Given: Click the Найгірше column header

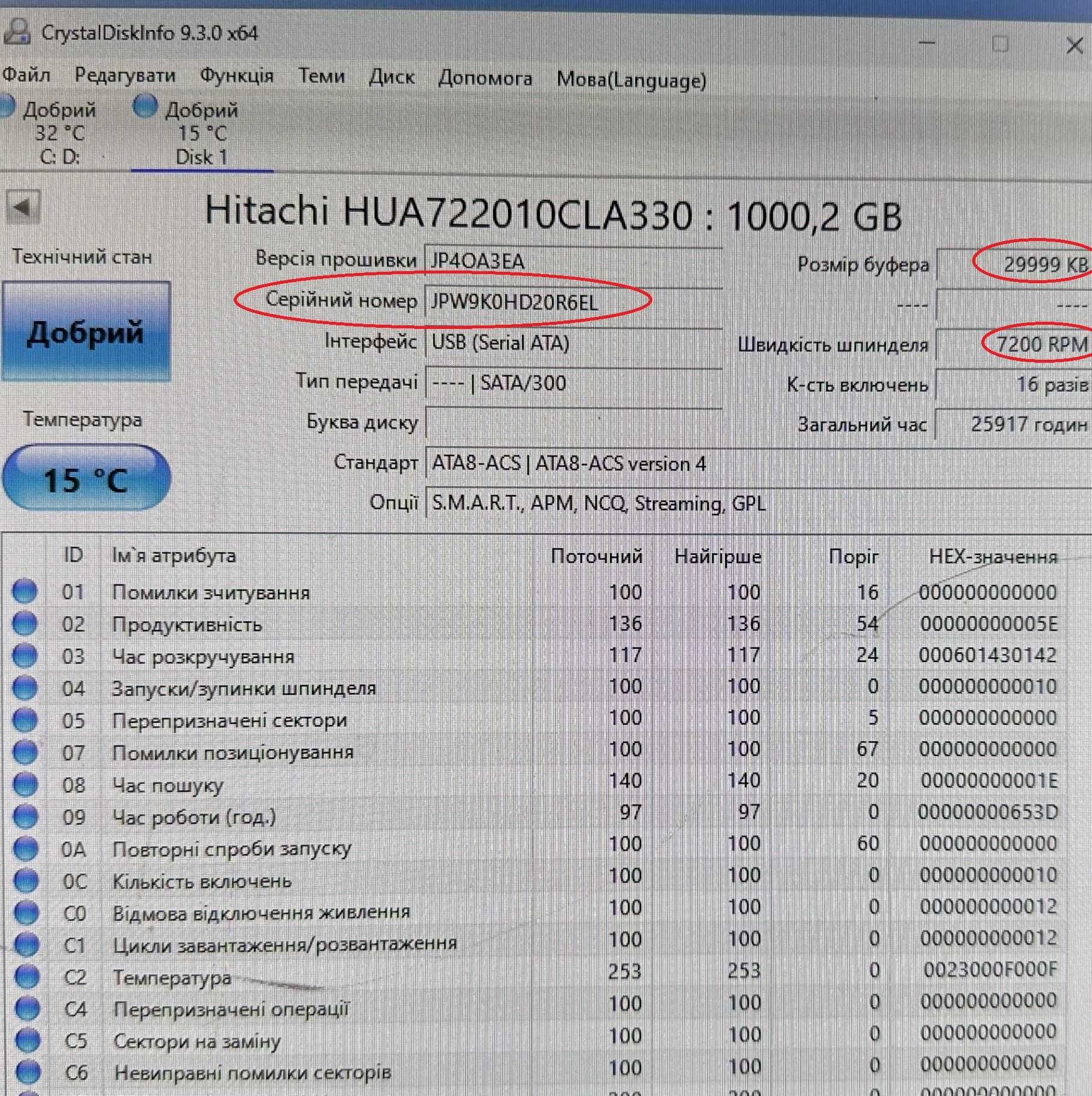Looking at the screenshot, I should [718, 556].
